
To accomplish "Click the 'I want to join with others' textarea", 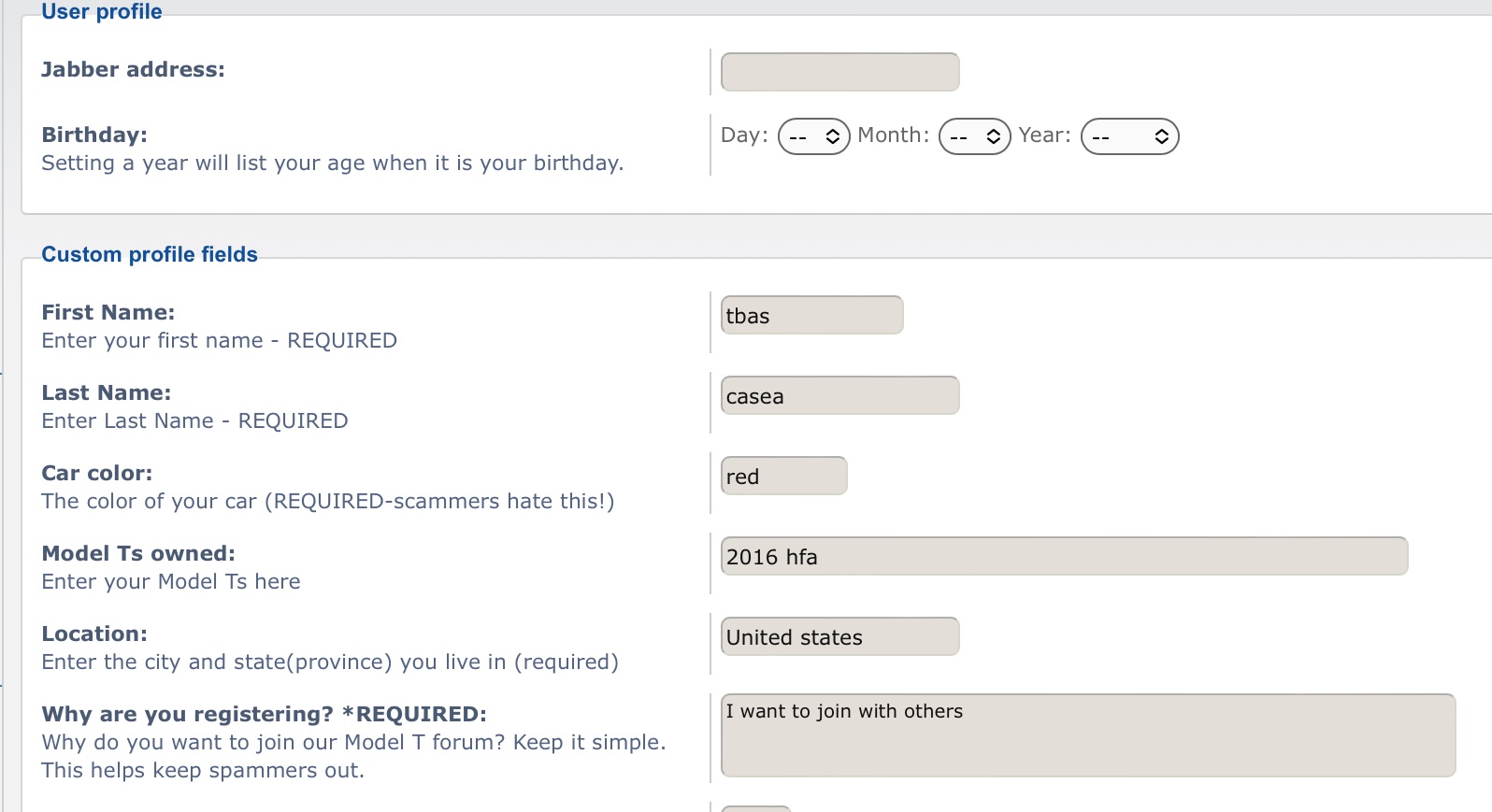I will pos(1087,735).
